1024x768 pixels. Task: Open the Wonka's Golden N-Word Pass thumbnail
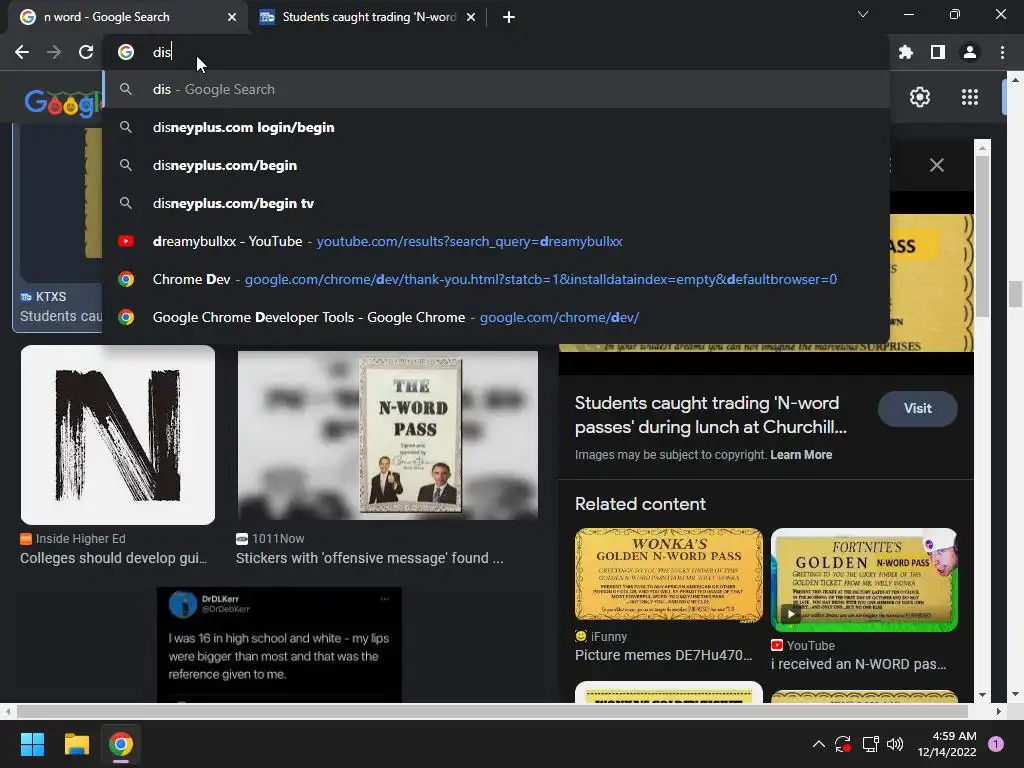(668, 574)
